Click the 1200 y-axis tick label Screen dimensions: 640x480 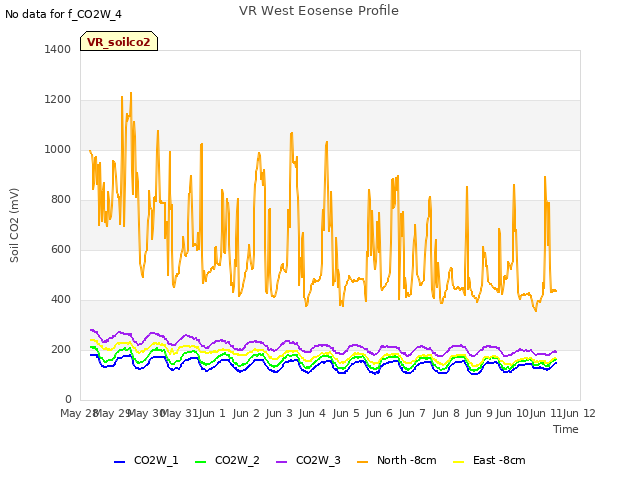click(58, 100)
